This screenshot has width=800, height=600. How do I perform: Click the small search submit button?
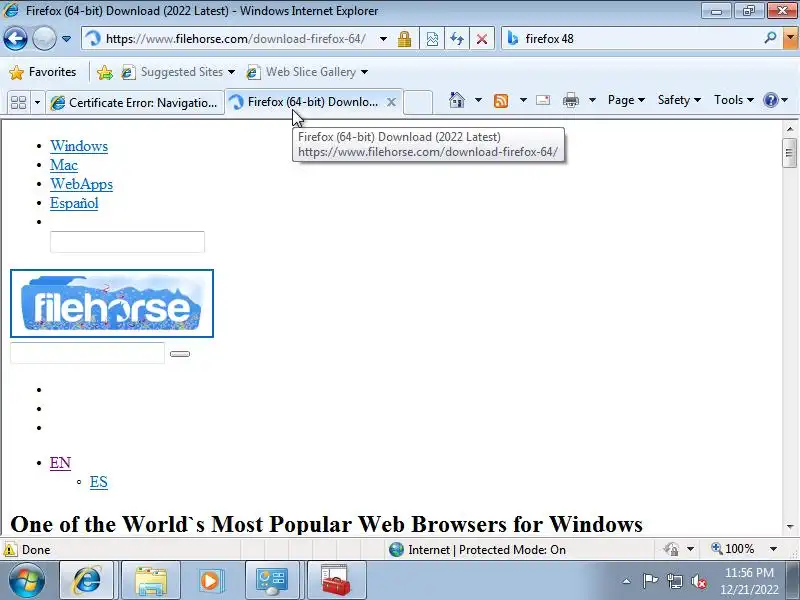180,354
